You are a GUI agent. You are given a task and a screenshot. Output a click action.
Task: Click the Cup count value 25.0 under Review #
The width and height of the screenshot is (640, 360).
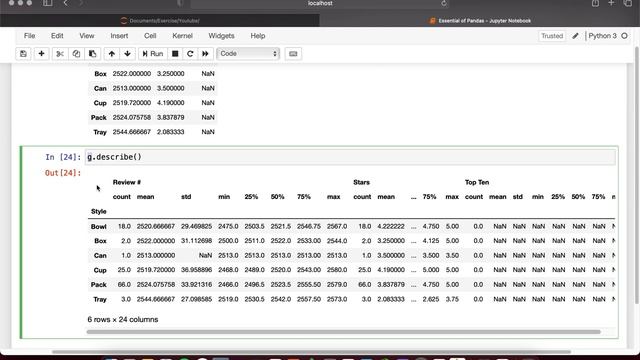point(124,270)
